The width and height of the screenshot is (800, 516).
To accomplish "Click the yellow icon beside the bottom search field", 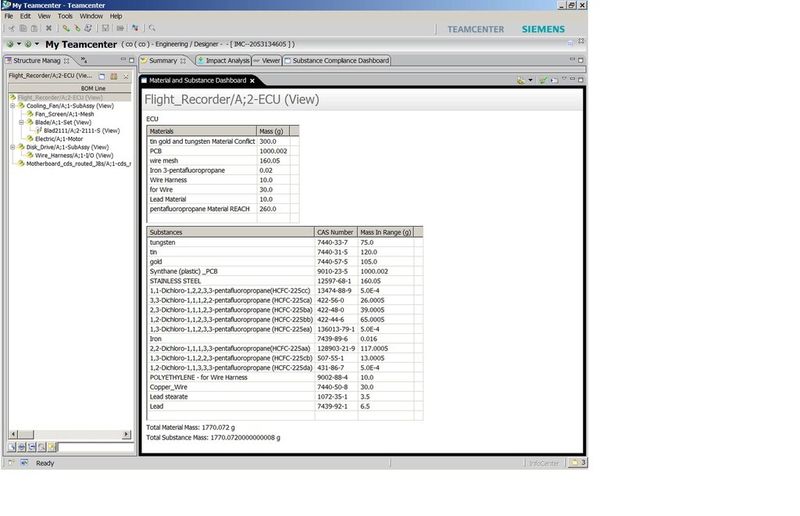I will click(x=52, y=447).
